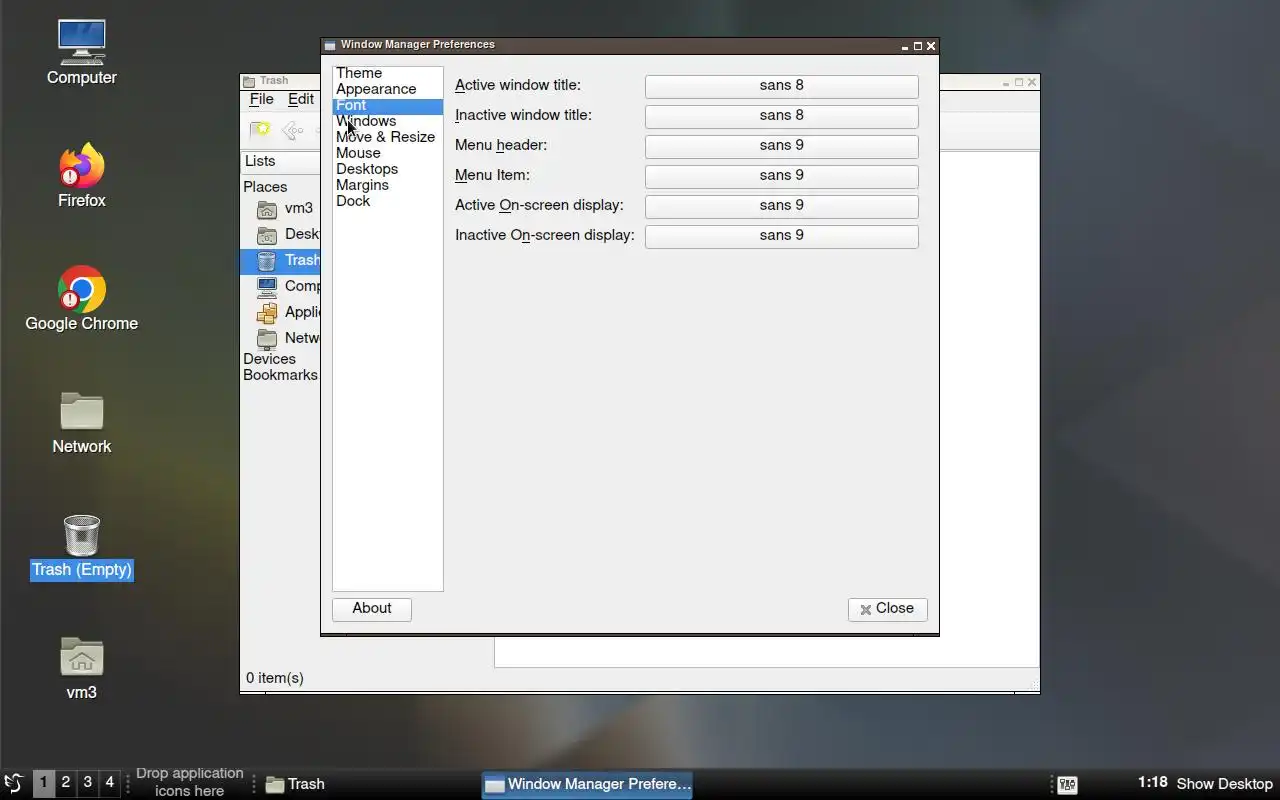The width and height of the screenshot is (1280, 800).
Task: Click the About button
Action: coord(372,609)
